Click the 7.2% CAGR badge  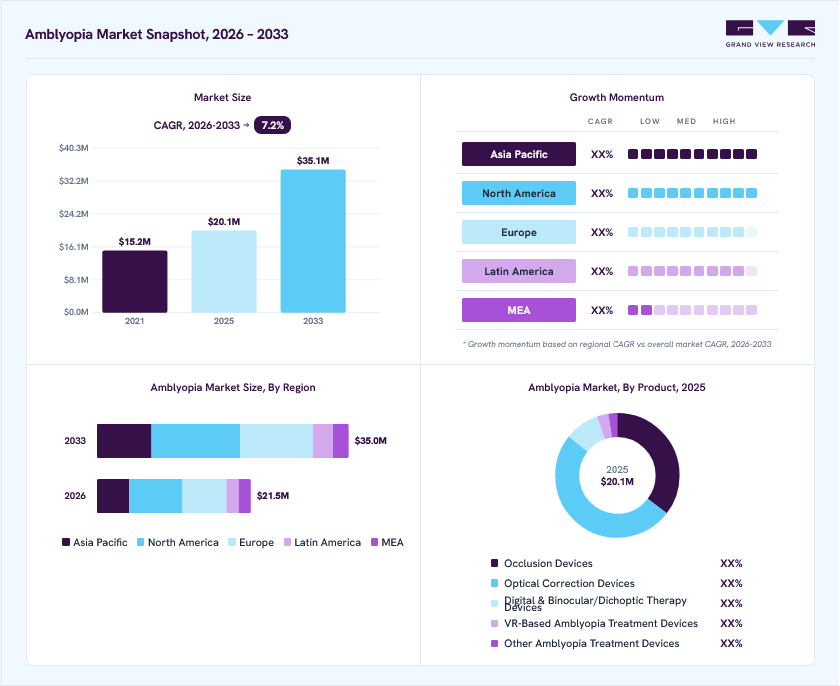272,125
